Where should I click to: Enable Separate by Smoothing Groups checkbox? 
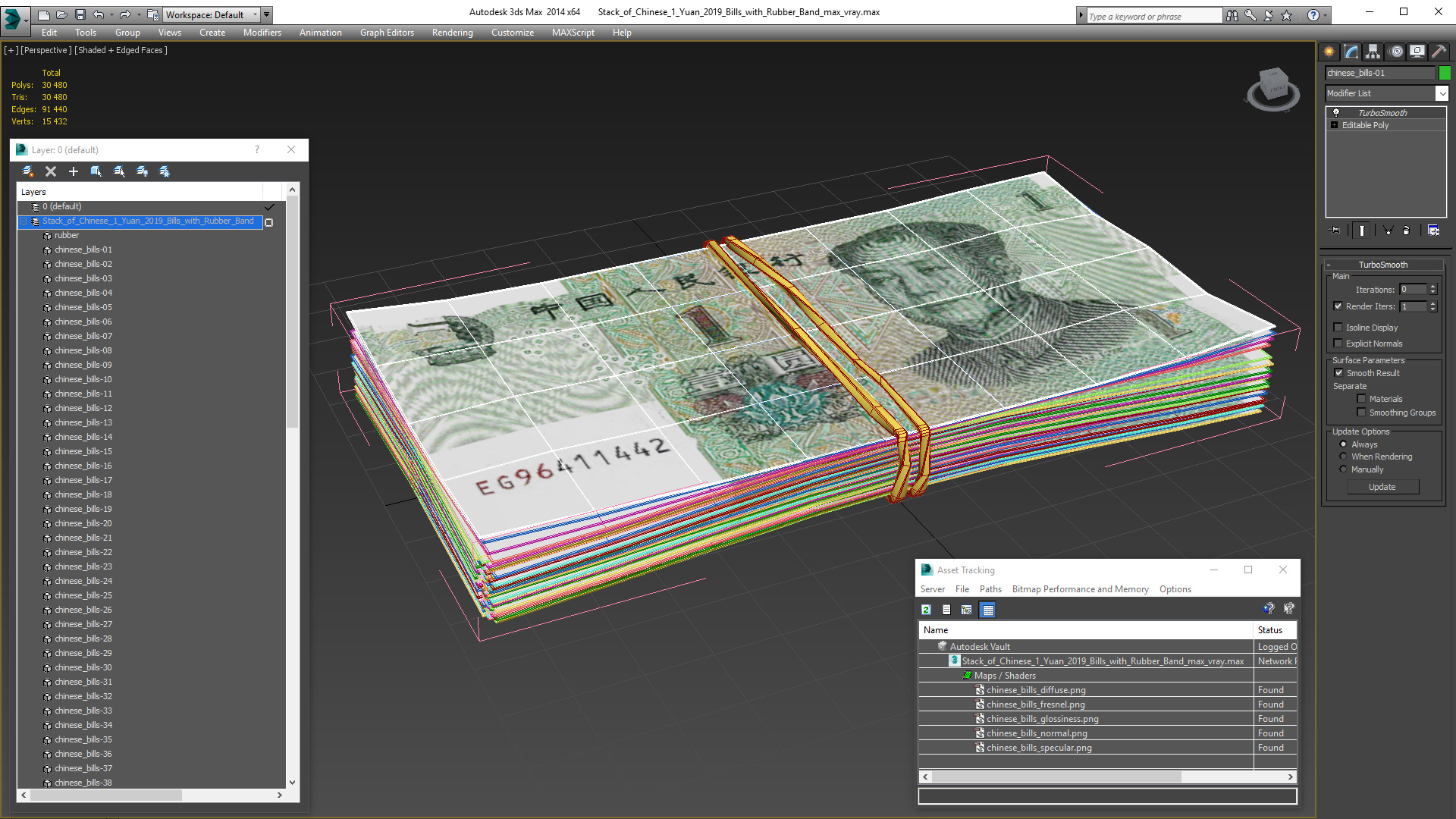coord(1361,413)
